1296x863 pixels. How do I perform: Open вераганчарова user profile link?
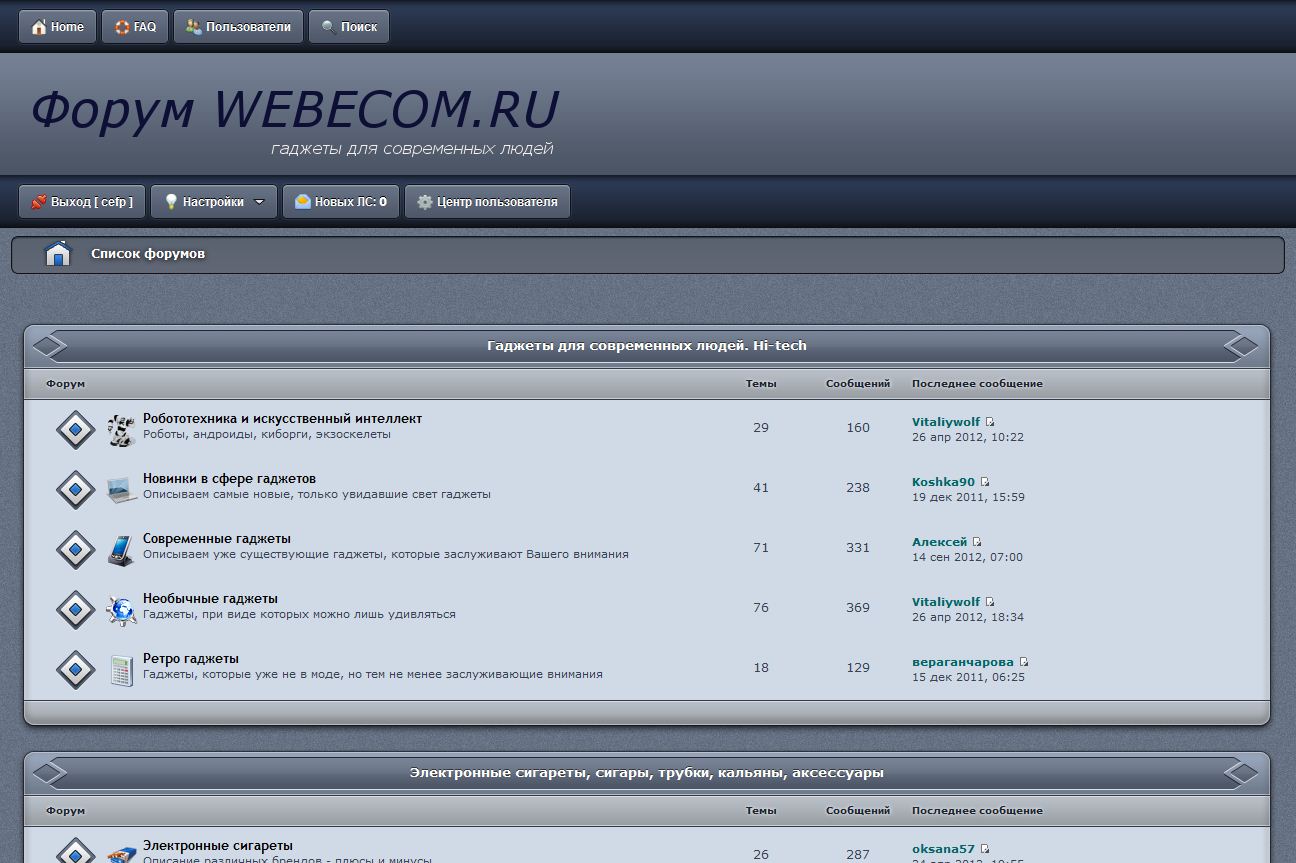[962, 662]
